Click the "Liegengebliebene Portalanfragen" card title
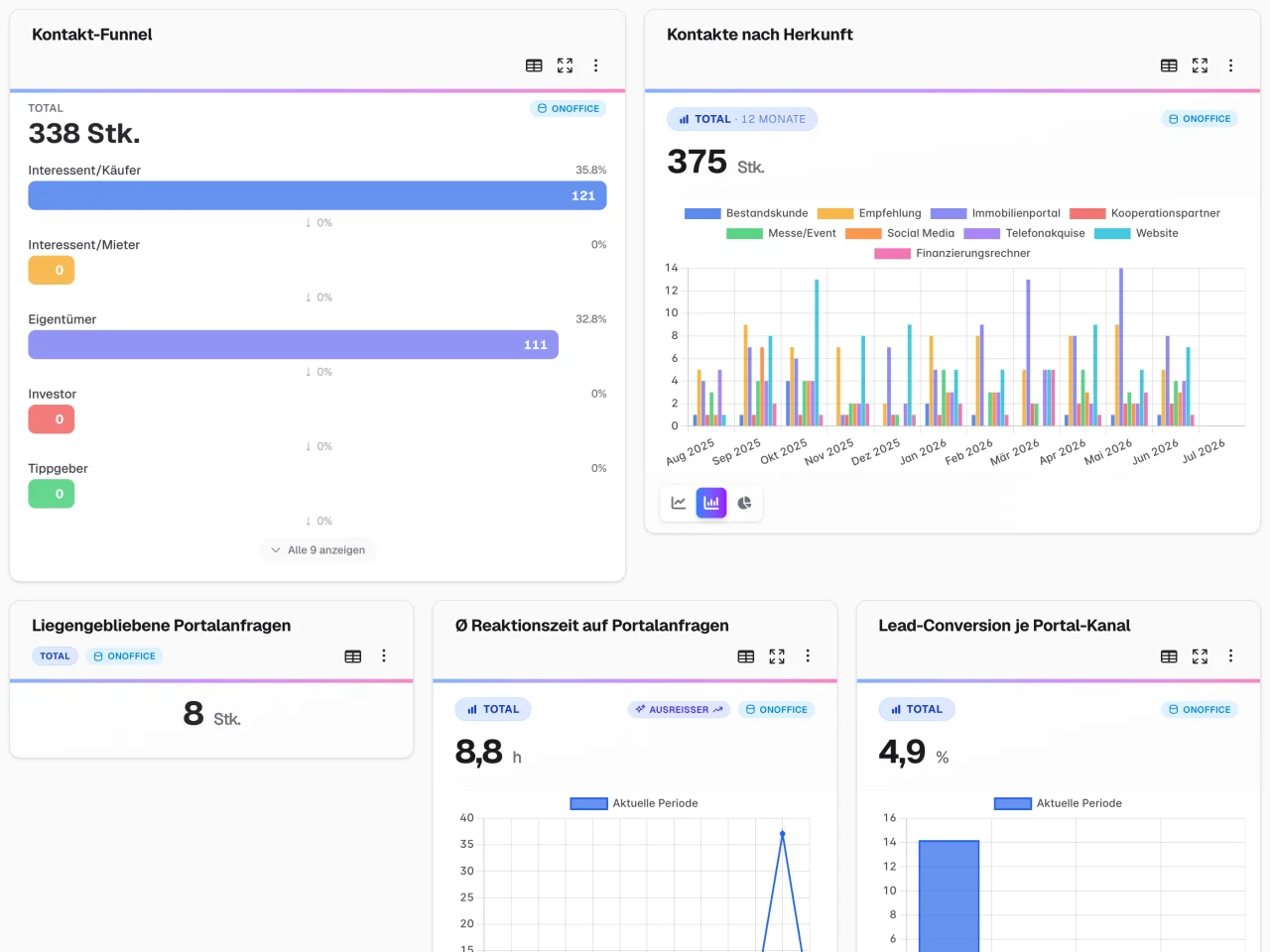1270x952 pixels. click(x=162, y=626)
